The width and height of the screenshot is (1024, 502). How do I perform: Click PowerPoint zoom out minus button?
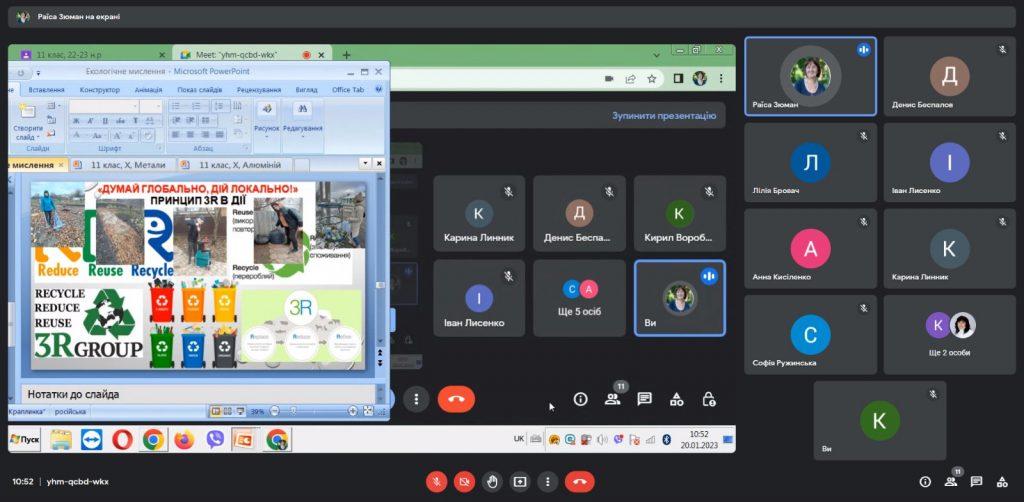coord(275,411)
